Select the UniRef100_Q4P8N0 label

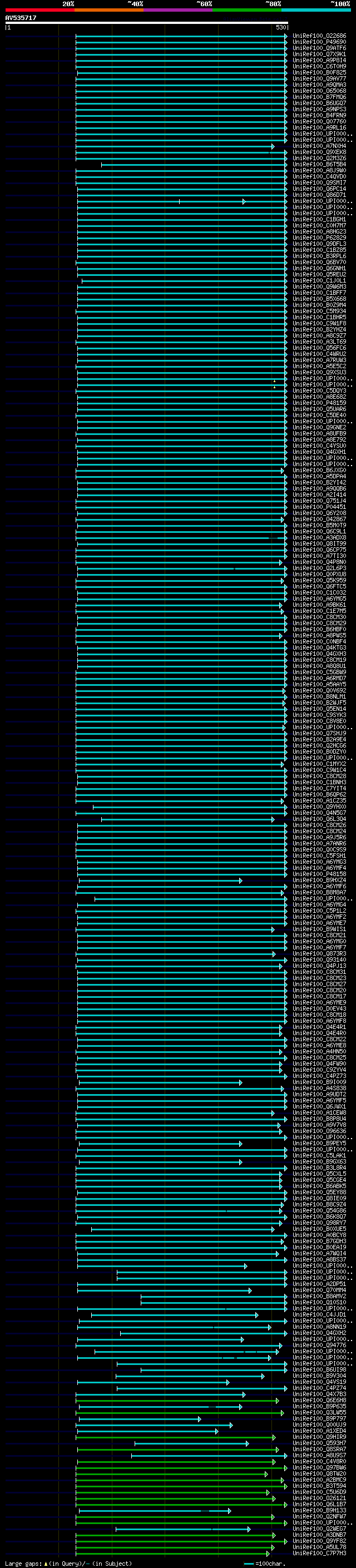coord(319,562)
